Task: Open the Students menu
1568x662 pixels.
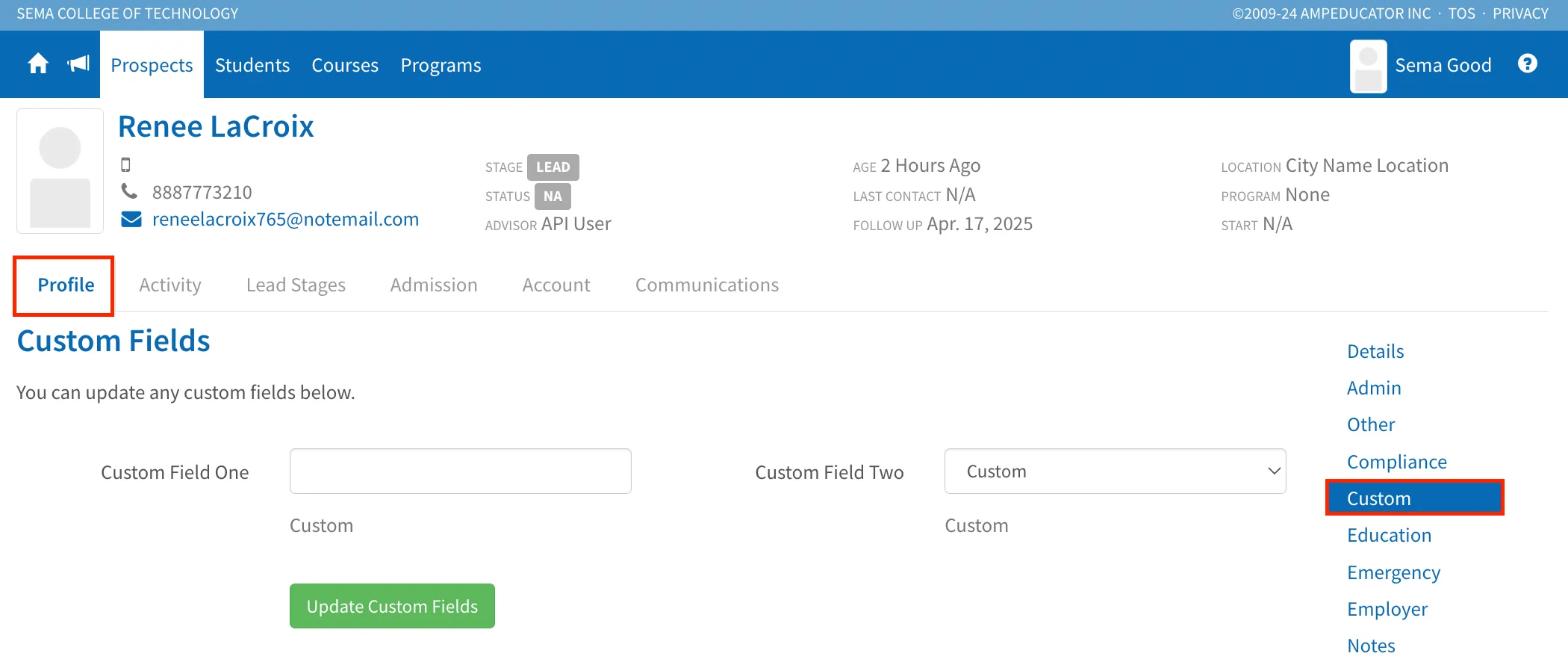Action: (x=252, y=65)
